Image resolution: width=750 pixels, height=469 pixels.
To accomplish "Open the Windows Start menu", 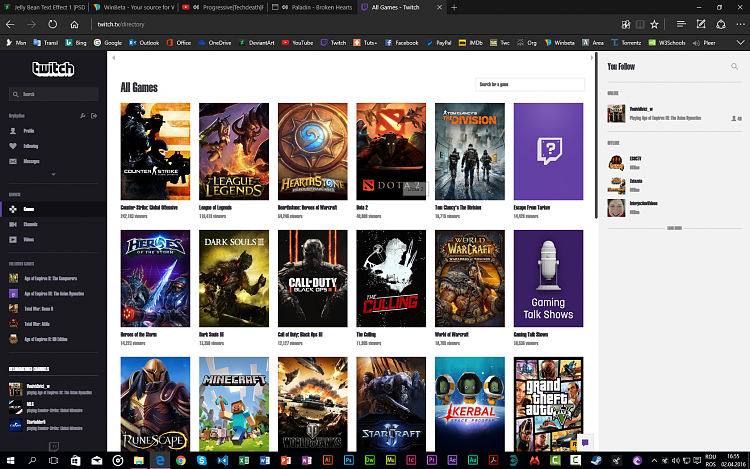I will (x=11, y=460).
